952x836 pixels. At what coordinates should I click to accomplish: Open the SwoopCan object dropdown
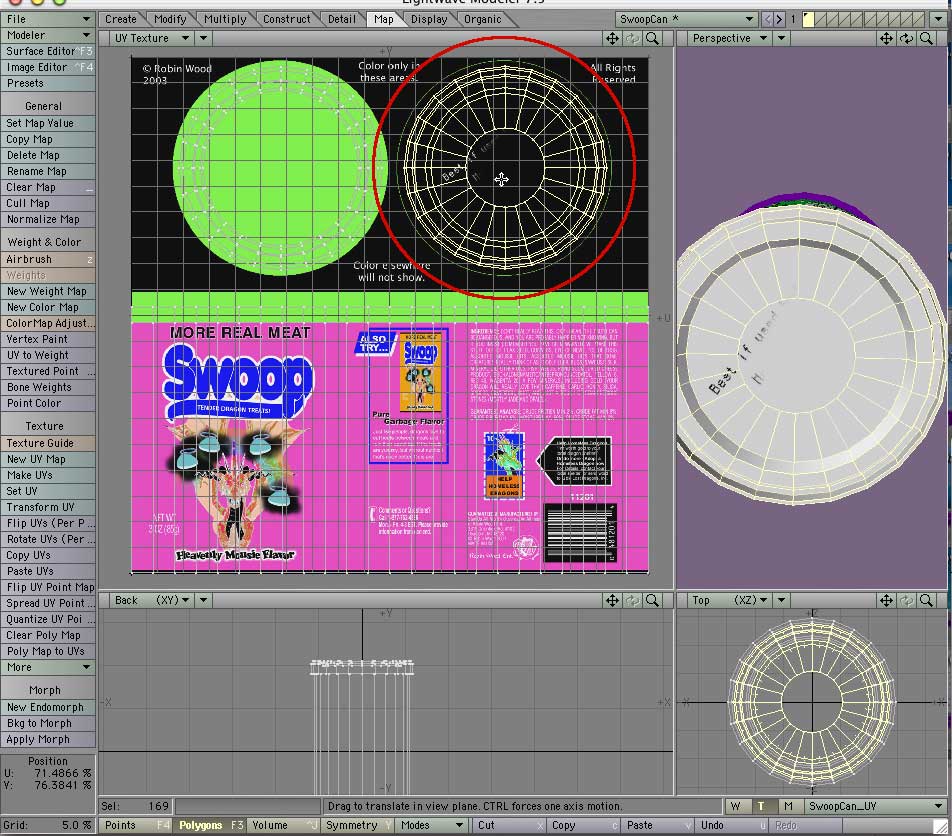point(686,19)
